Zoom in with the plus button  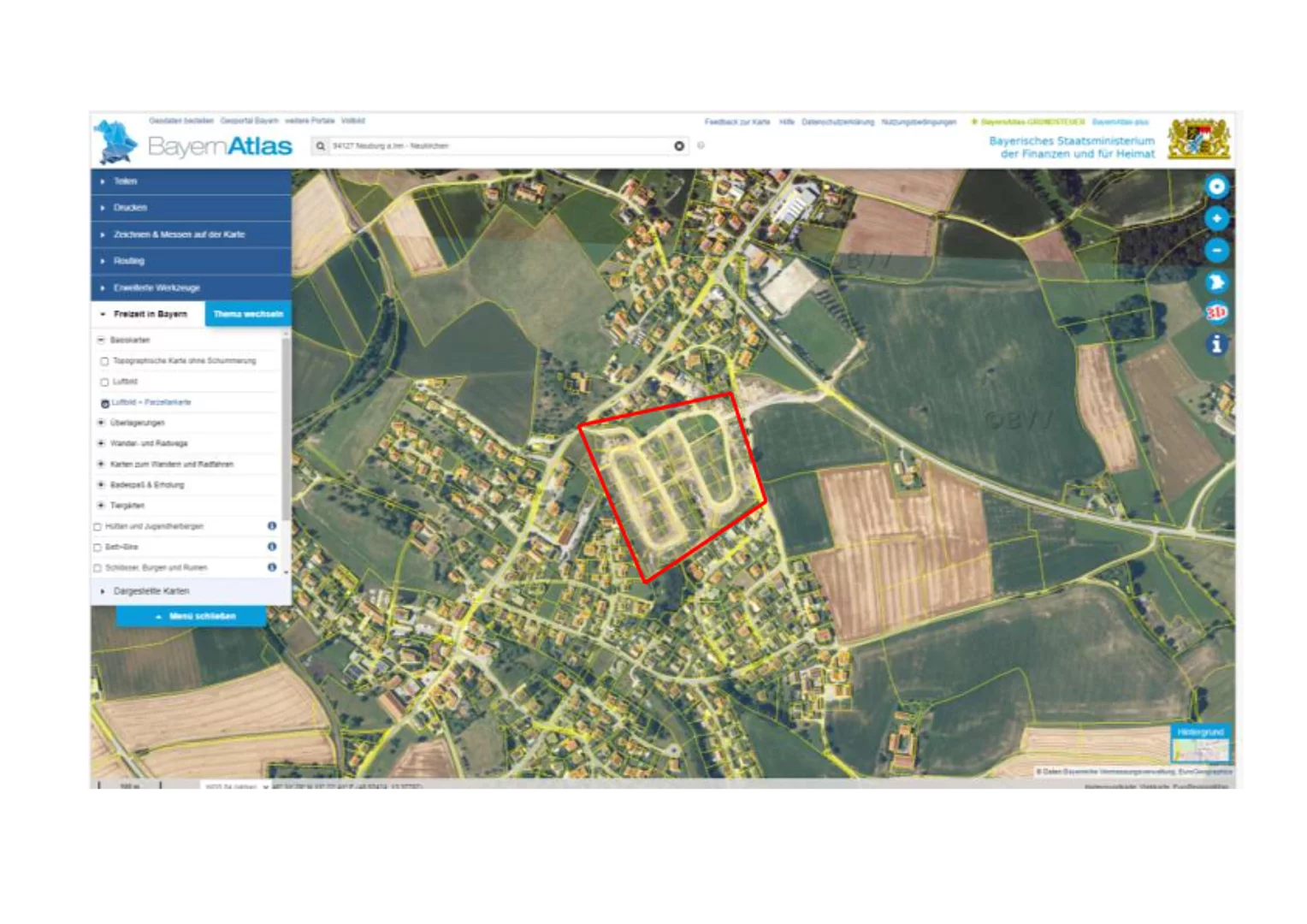(x=1216, y=219)
